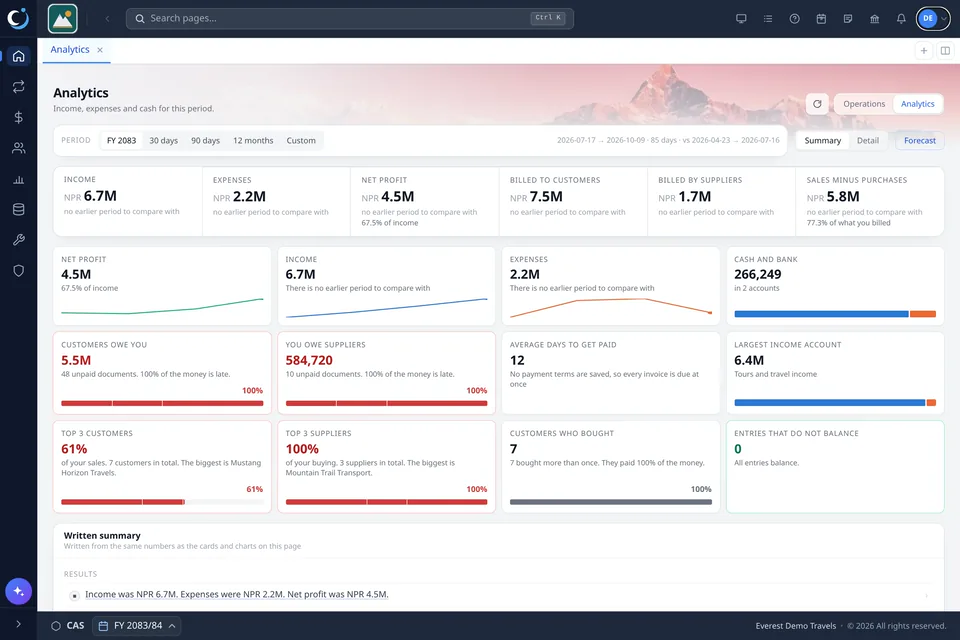Viewport: 960px width, 640px height.
Task: Launch the purple sparkle AI assistant button
Action: (x=18, y=591)
